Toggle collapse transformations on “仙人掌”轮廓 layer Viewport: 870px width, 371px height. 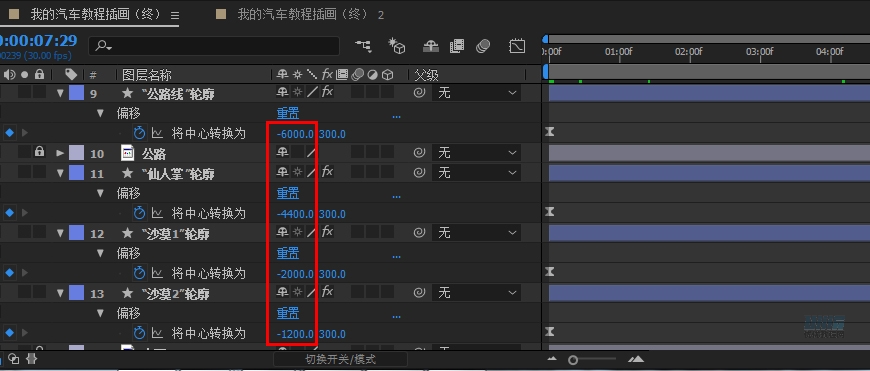click(x=298, y=172)
